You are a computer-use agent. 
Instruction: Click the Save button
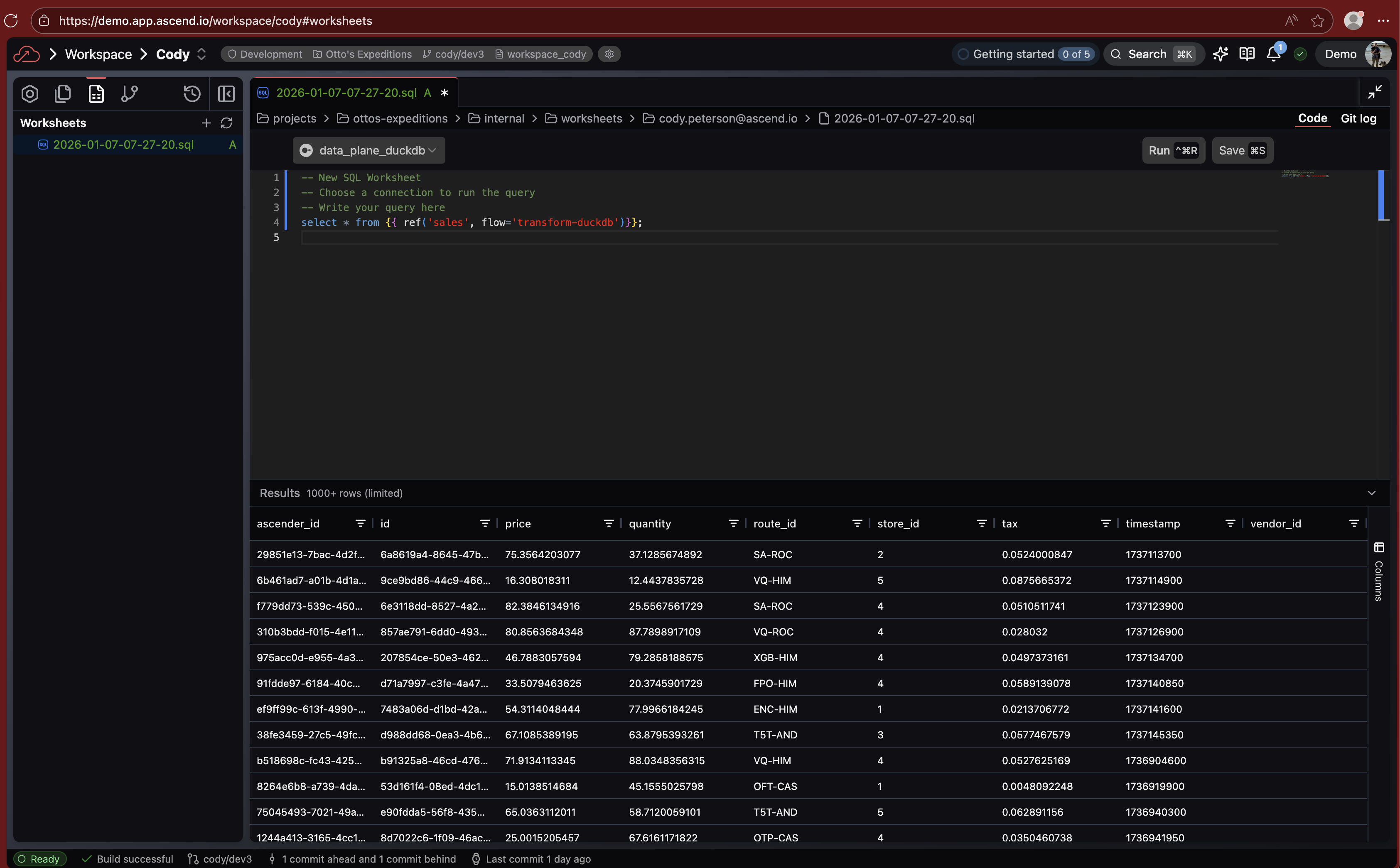click(1241, 150)
